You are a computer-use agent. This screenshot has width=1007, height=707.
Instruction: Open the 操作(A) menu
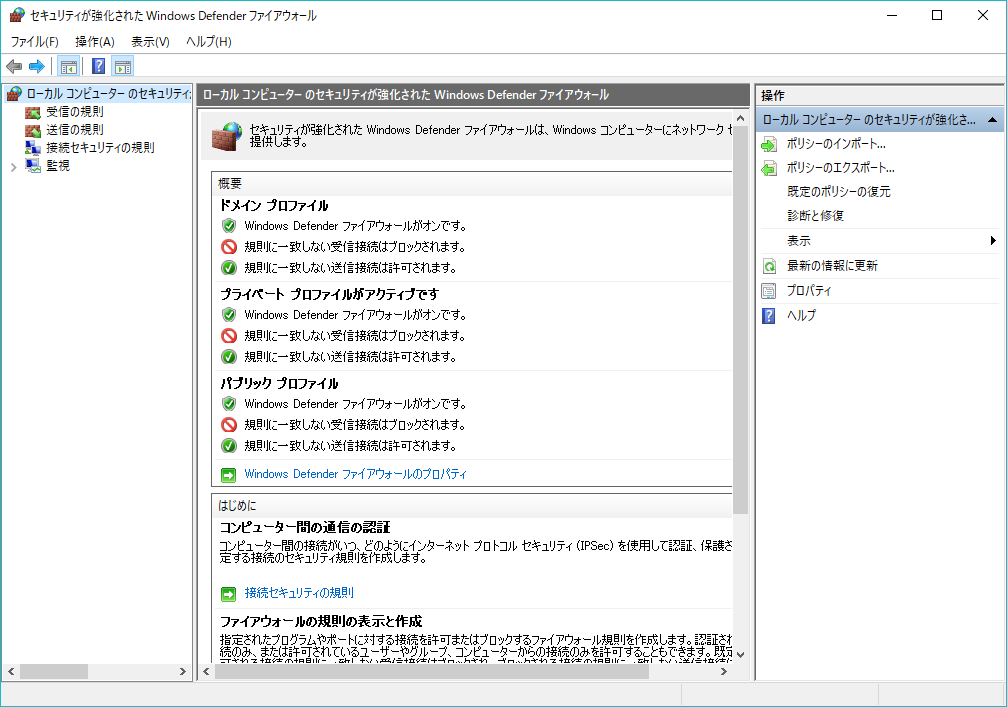click(95, 41)
